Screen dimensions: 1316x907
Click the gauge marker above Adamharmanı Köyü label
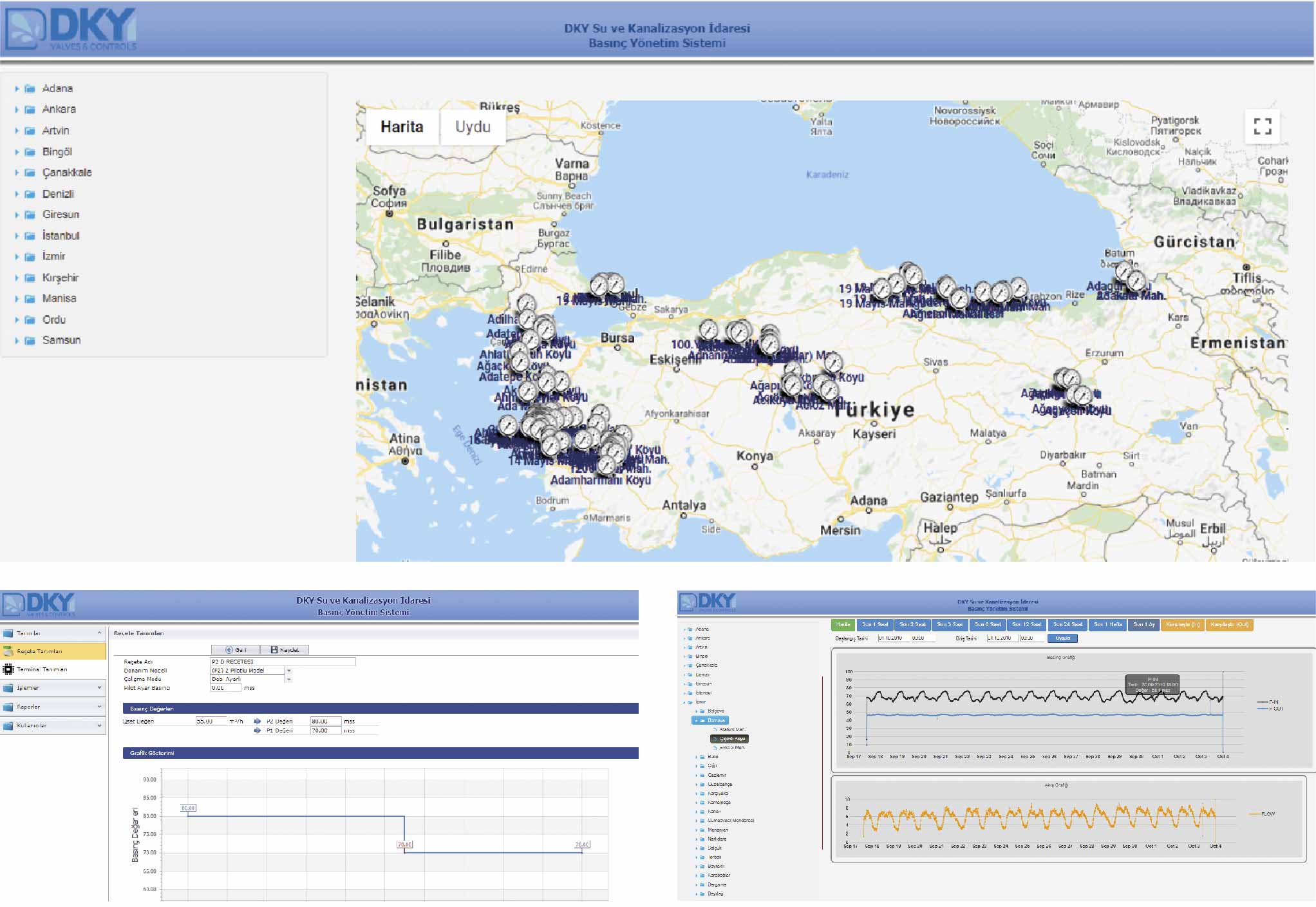click(606, 464)
